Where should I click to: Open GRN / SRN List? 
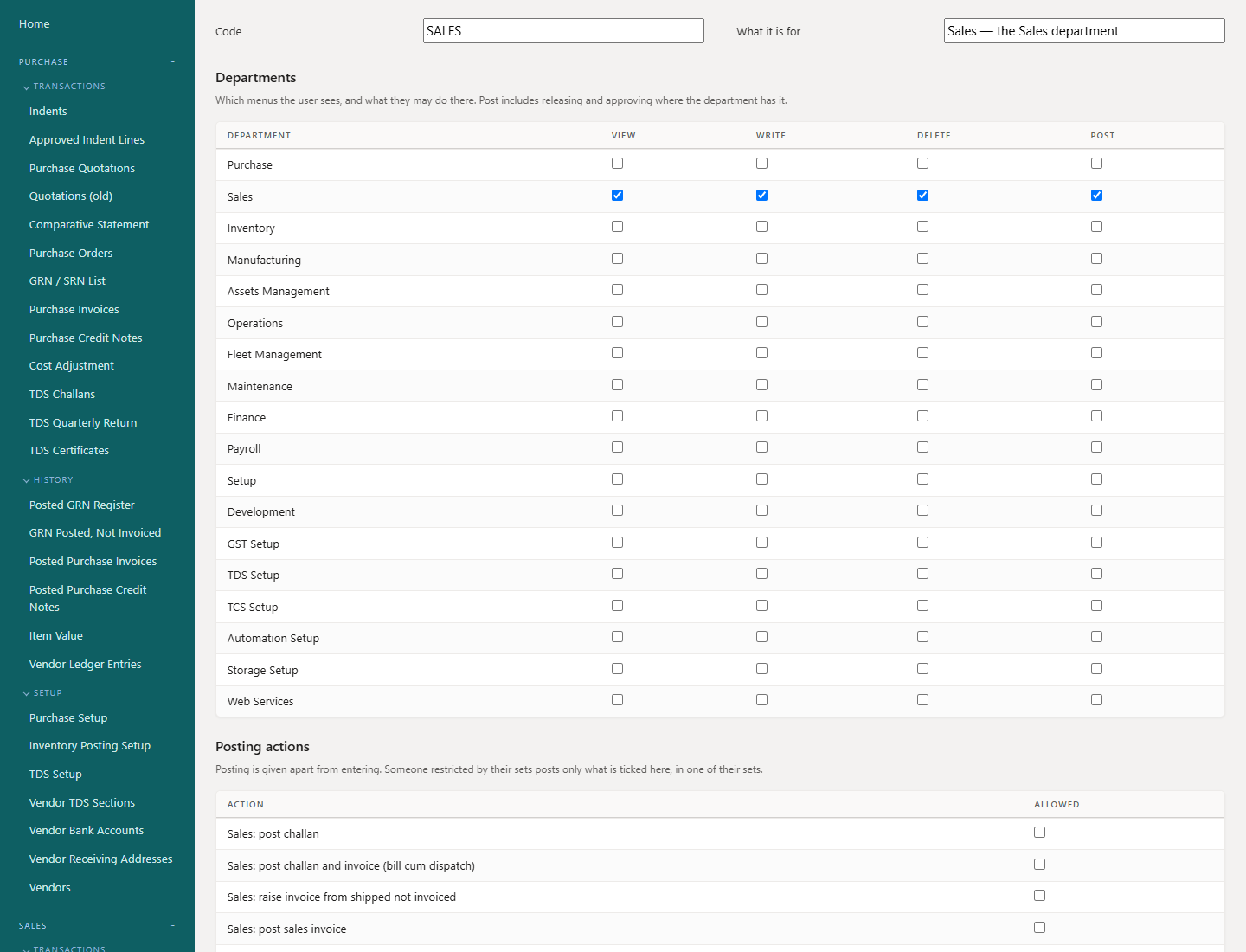67,281
